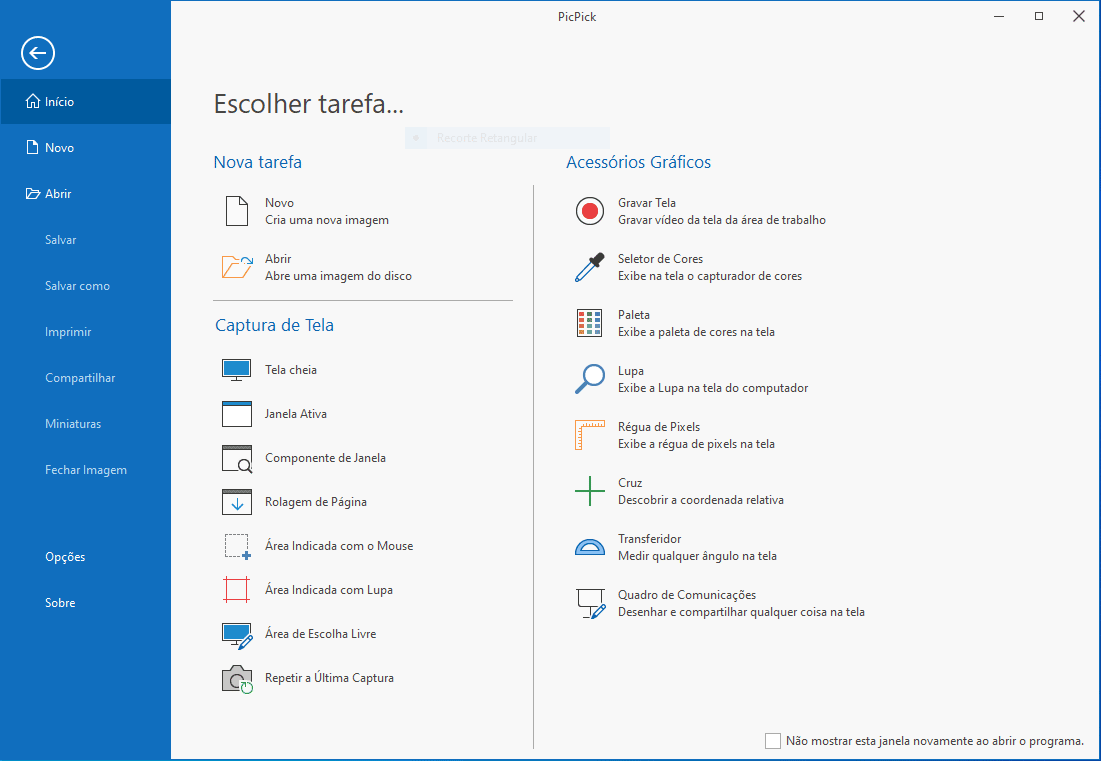Open Compartilhar in the sidebar
Image resolution: width=1101 pixels, height=761 pixels.
coord(86,378)
